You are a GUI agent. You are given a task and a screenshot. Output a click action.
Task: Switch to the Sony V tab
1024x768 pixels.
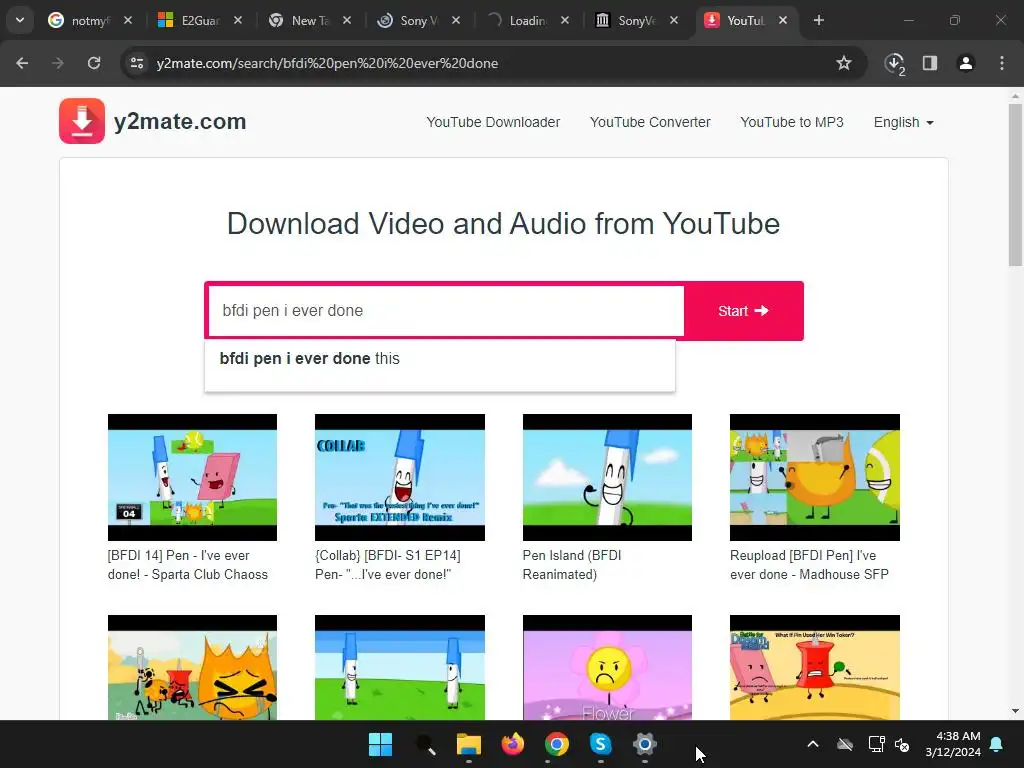[x=409, y=20]
